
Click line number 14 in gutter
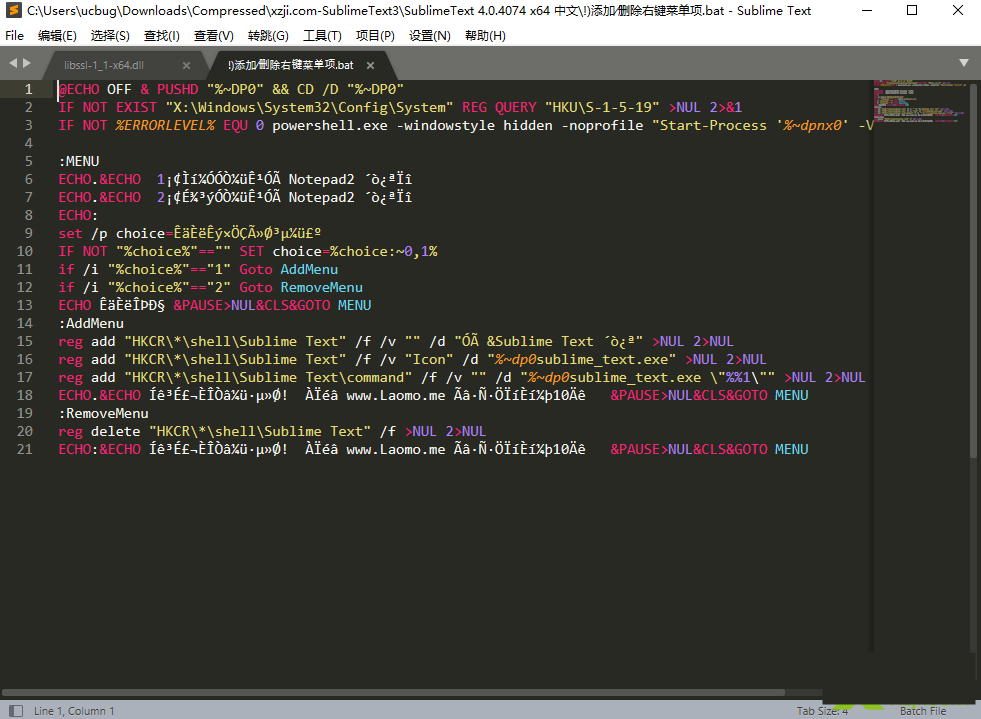[24, 324]
